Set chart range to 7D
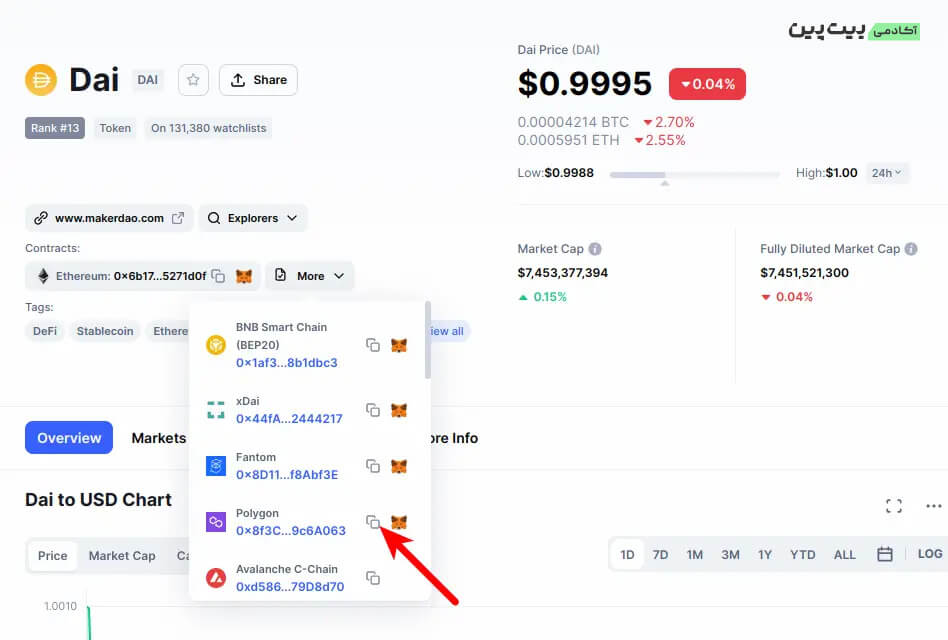 660,554
